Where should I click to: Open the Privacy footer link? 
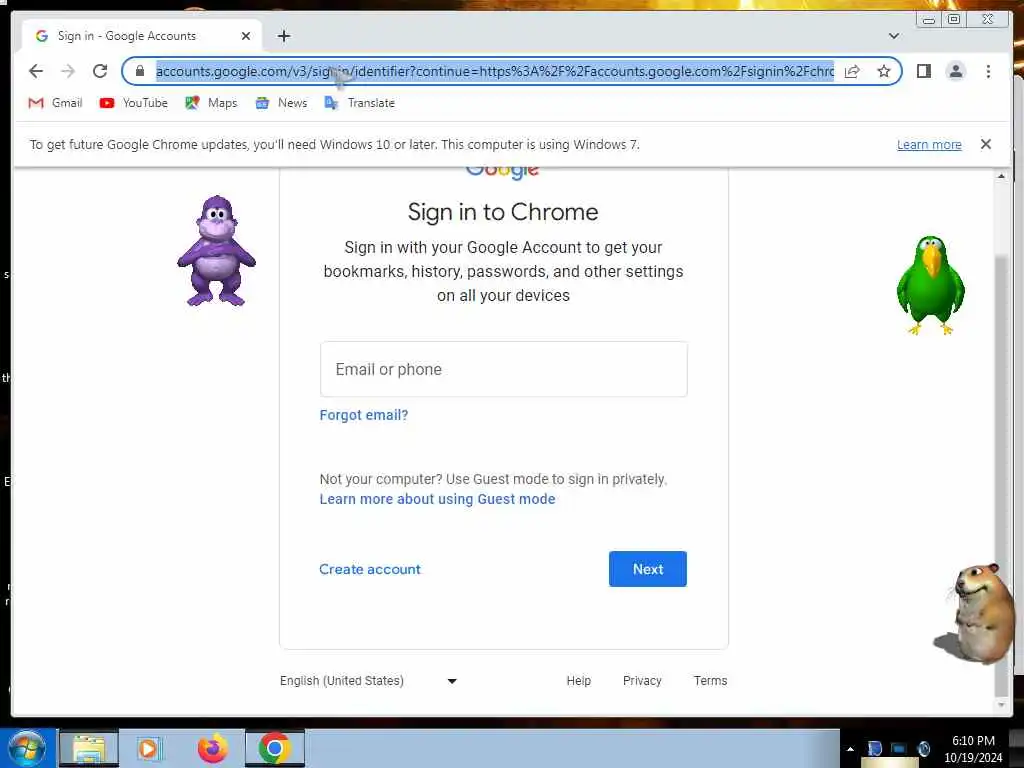(x=642, y=680)
